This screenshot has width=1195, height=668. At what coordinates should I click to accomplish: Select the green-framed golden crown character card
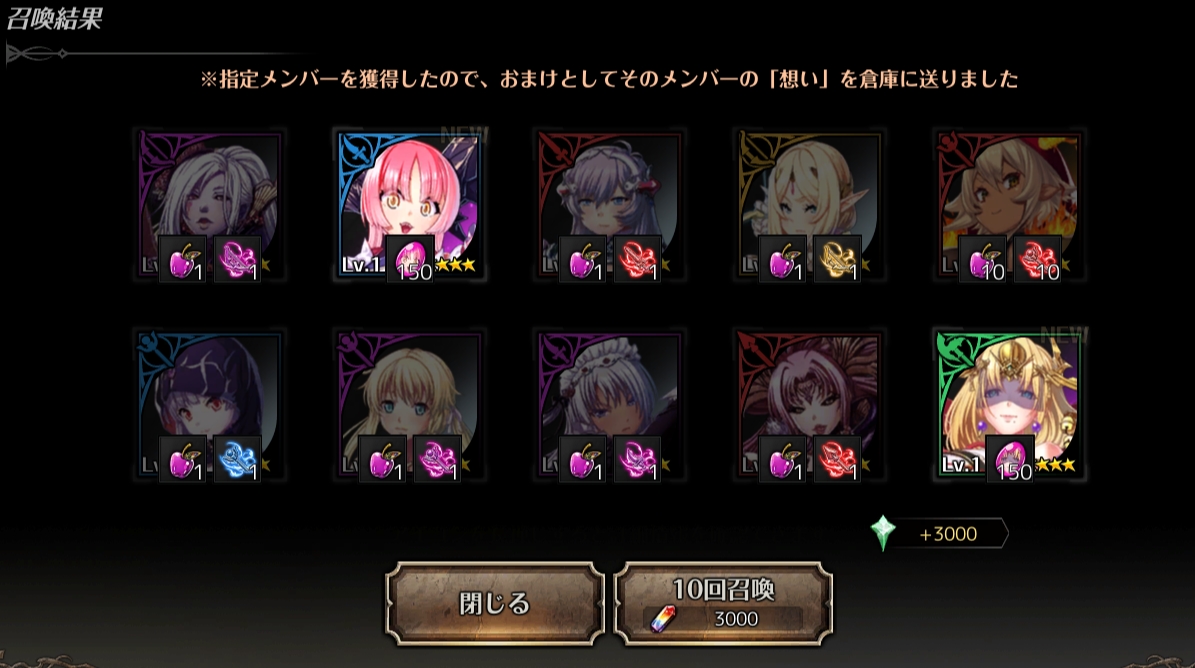1009,405
